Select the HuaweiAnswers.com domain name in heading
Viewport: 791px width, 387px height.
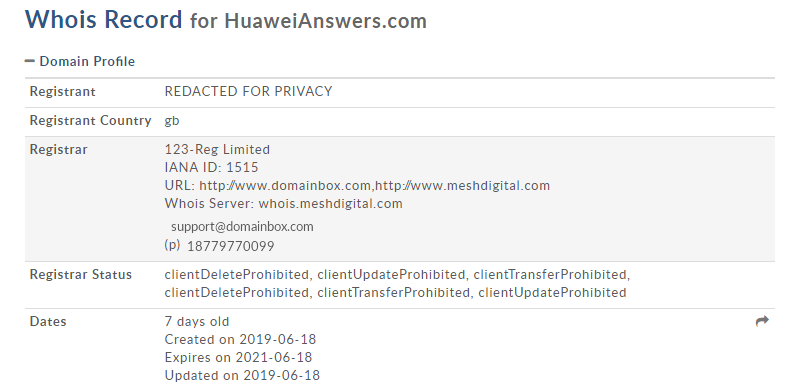[x=325, y=21]
